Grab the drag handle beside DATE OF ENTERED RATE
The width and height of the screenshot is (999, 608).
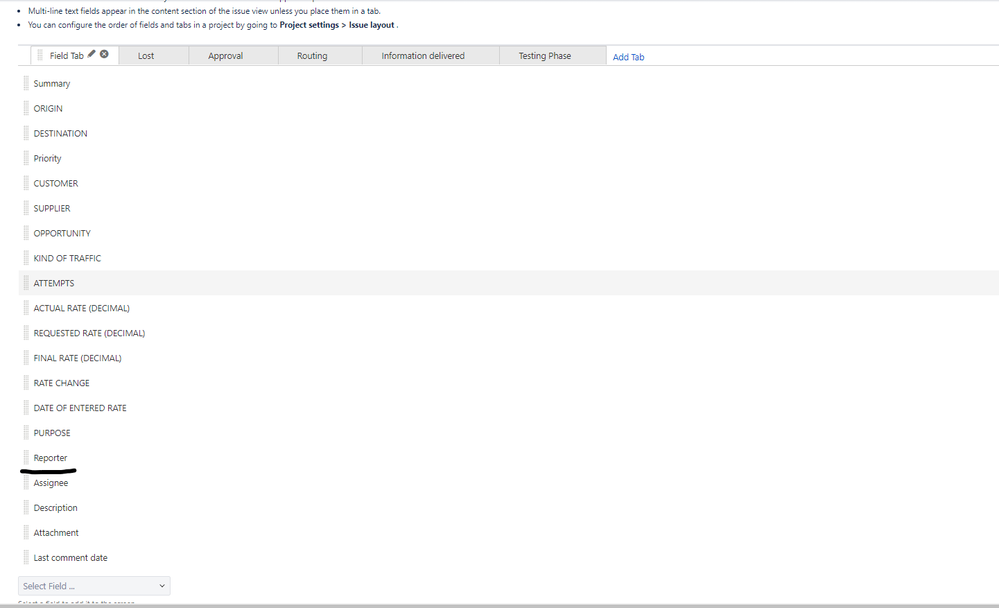coord(26,408)
